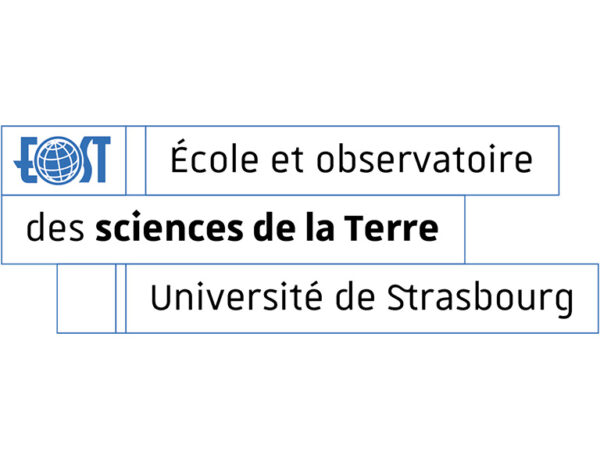
Task: Click the ST letters in EOST logo
Action: coord(94,160)
